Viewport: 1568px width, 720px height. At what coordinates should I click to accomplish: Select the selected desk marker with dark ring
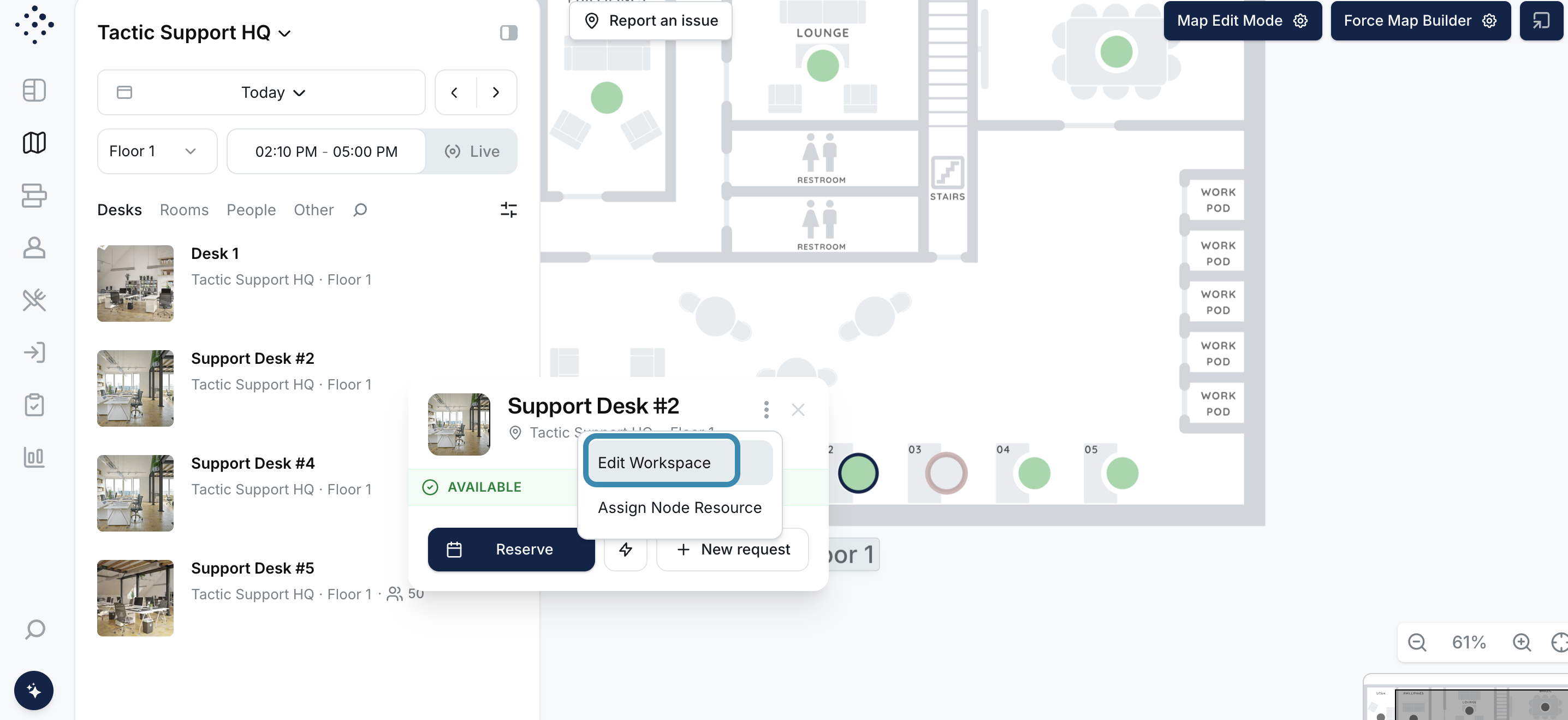pos(858,473)
